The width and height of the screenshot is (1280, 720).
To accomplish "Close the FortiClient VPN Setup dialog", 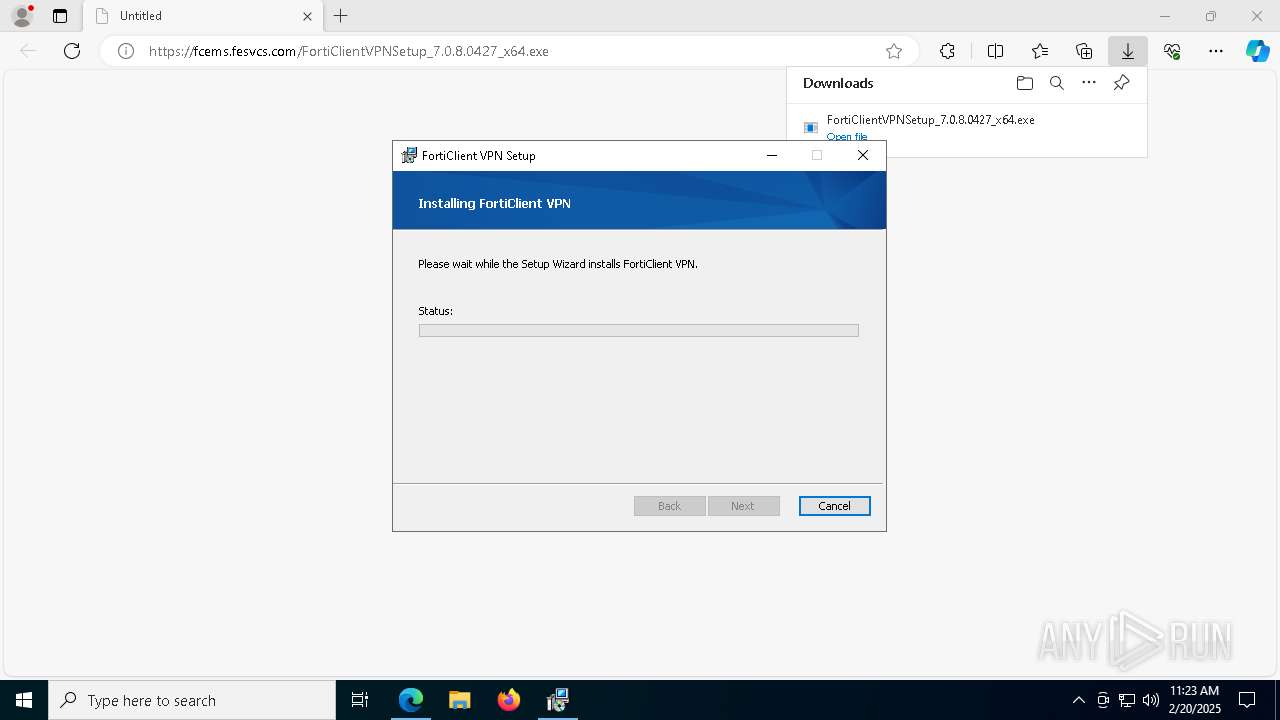I will tap(863, 155).
